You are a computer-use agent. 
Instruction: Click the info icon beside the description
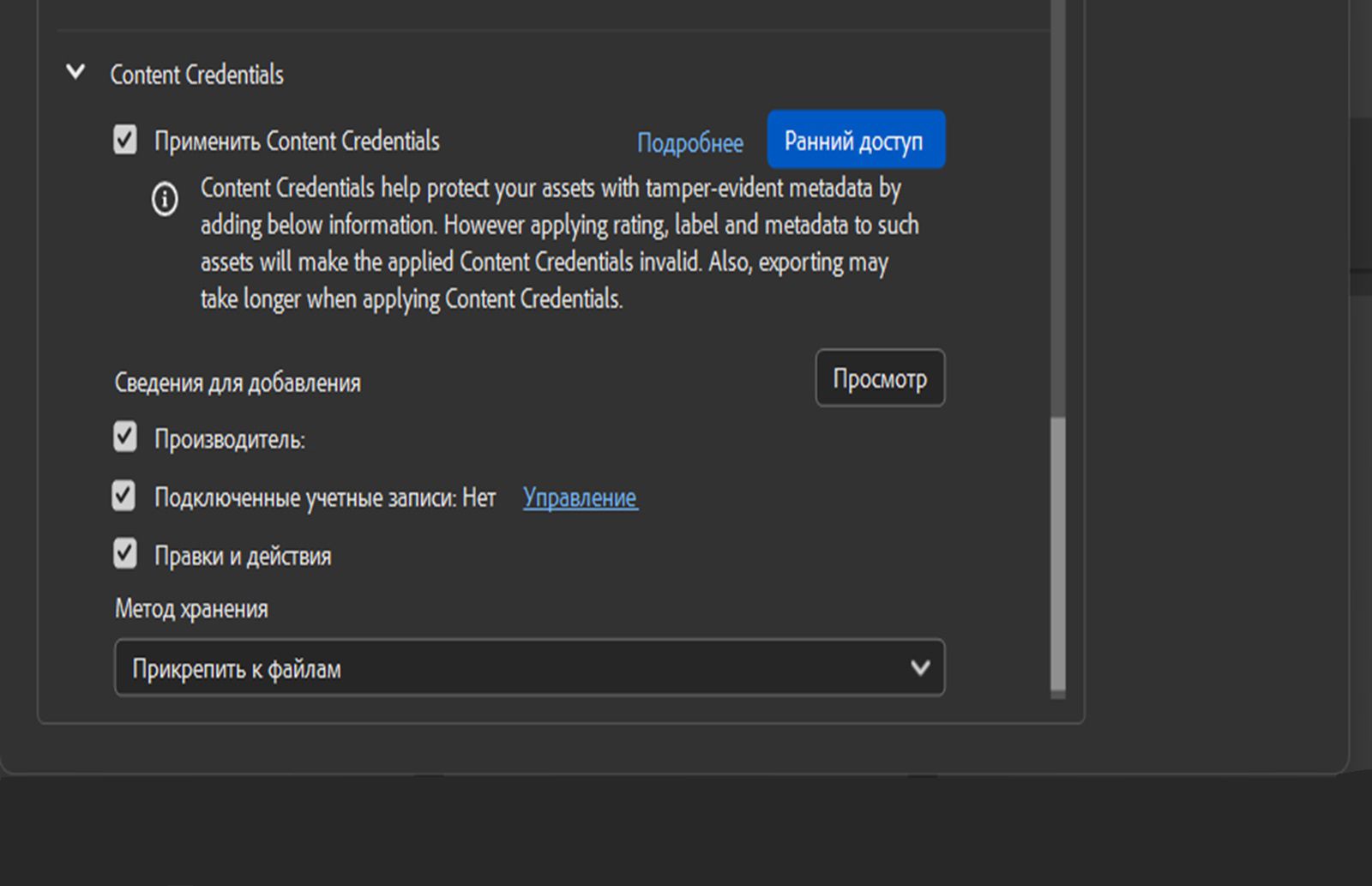point(165,199)
